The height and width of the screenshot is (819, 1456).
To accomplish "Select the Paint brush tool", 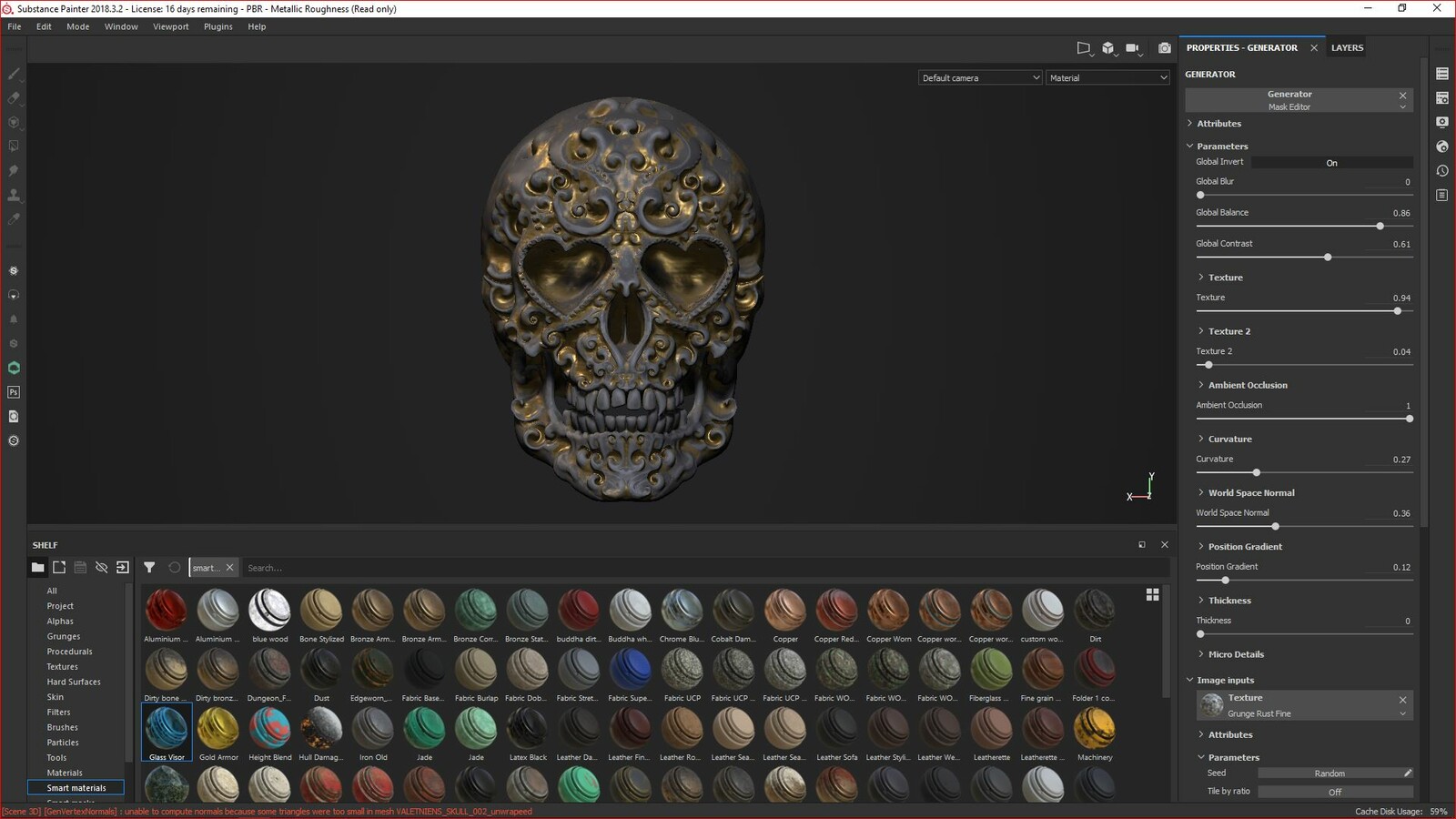I will 14,74.
